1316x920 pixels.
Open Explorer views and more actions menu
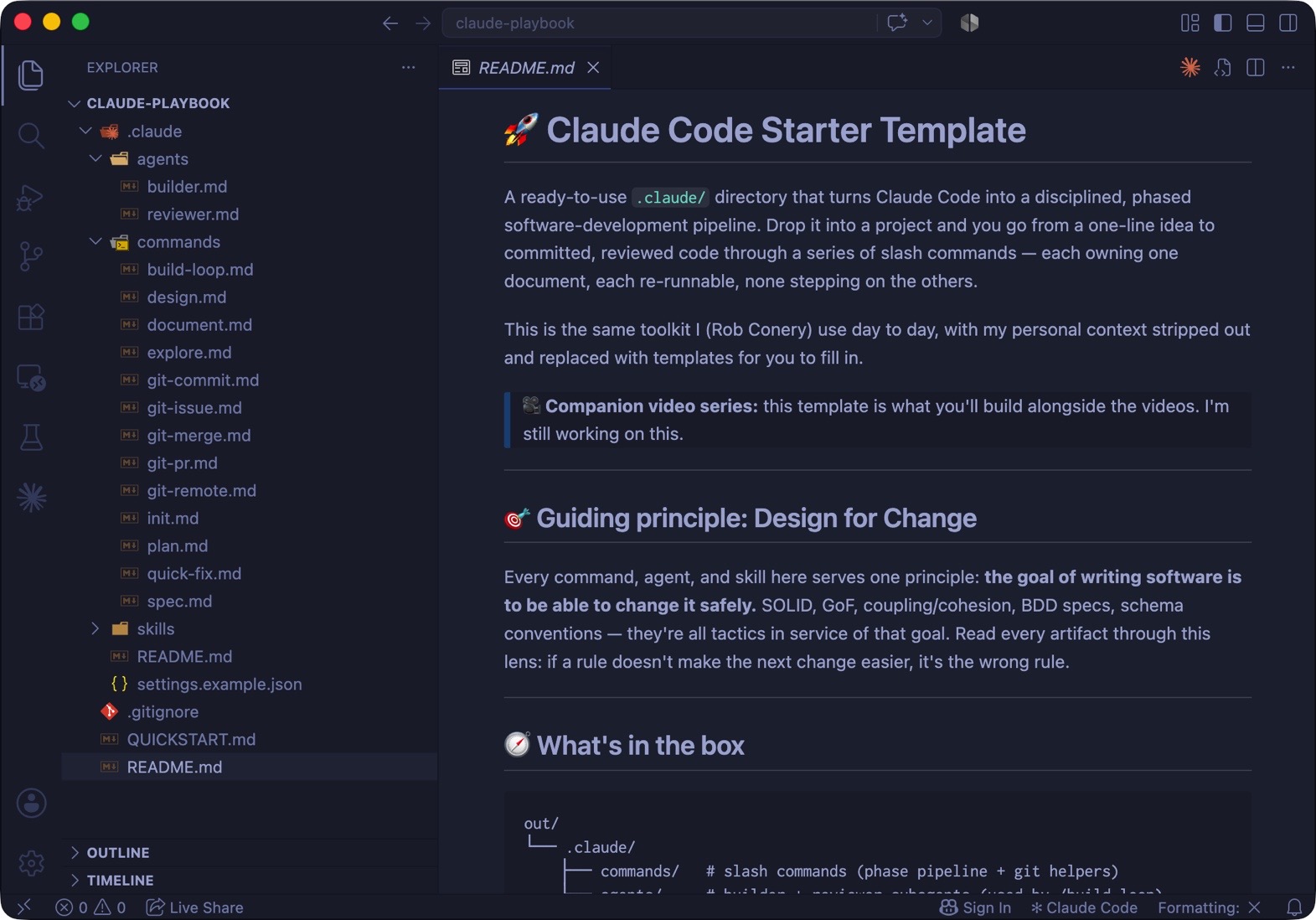click(x=408, y=68)
